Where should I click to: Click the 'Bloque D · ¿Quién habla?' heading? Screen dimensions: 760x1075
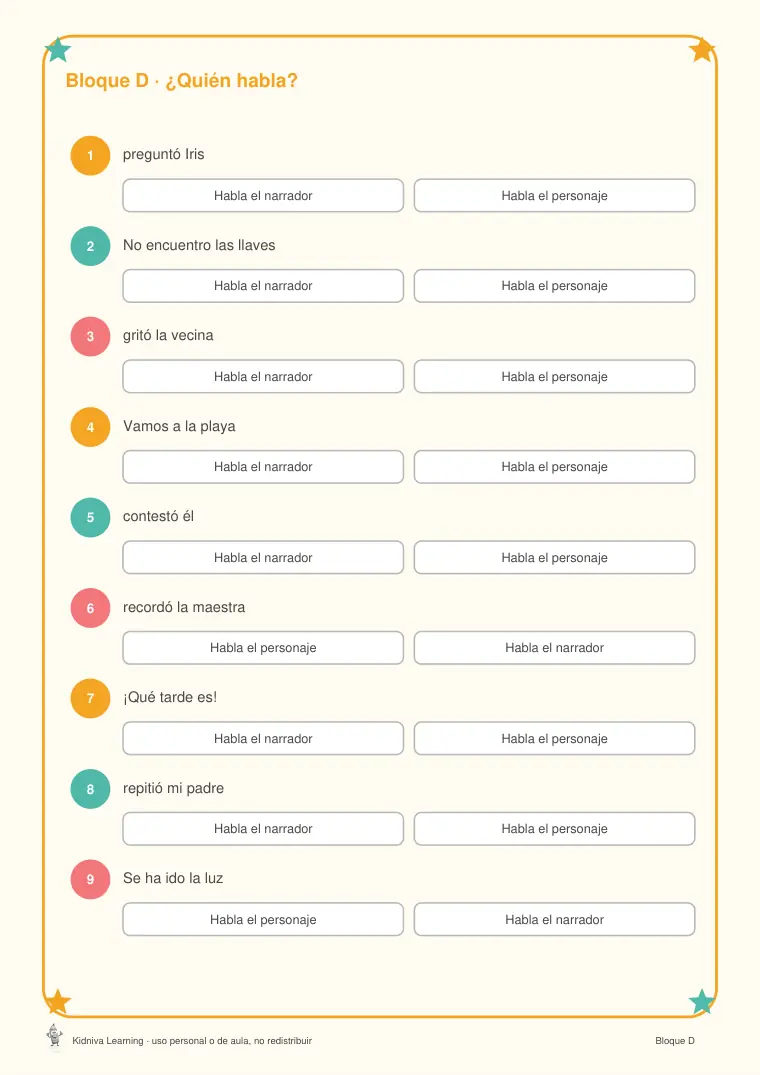click(182, 81)
